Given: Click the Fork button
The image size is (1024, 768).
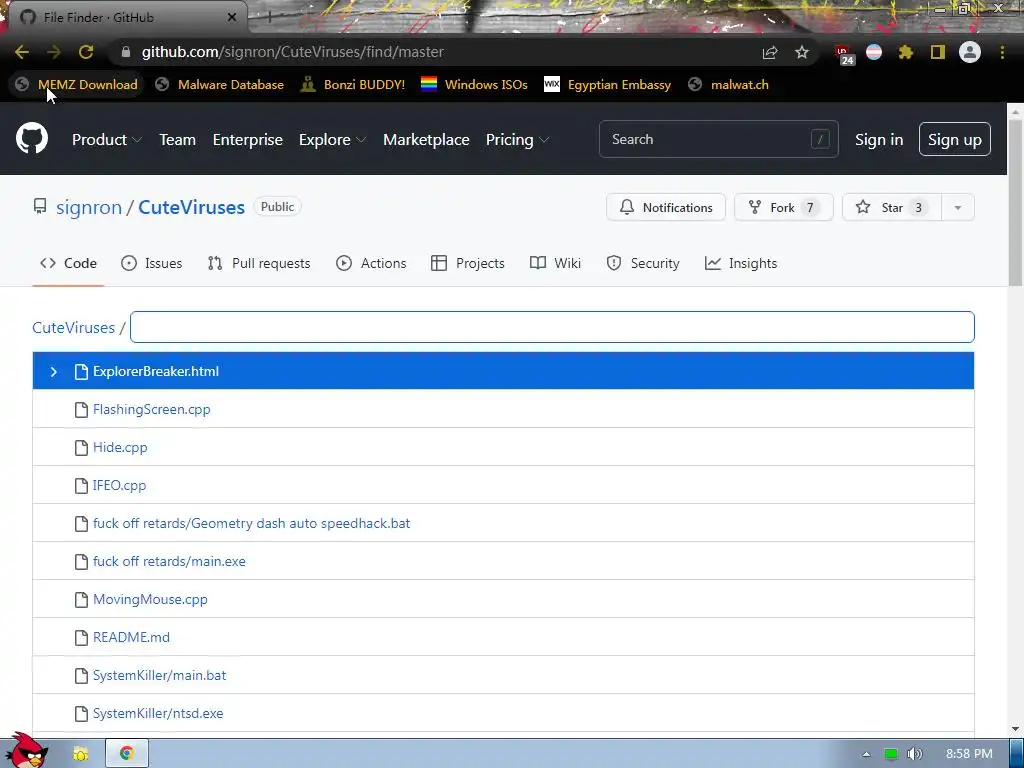Looking at the screenshot, I should [784, 208].
